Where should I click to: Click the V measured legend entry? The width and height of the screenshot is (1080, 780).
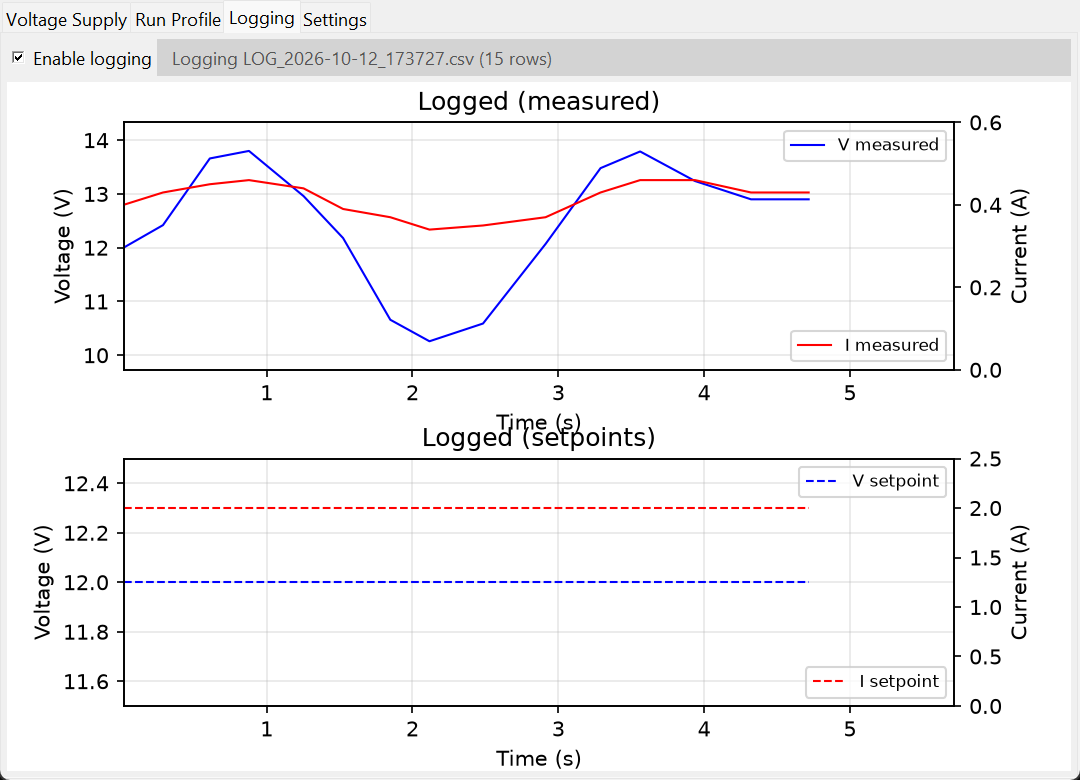click(x=865, y=145)
